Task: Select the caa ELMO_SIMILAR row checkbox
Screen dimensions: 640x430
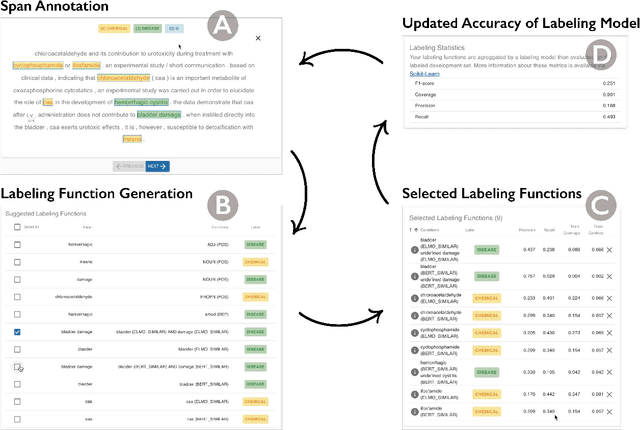Action: click(17, 401)
